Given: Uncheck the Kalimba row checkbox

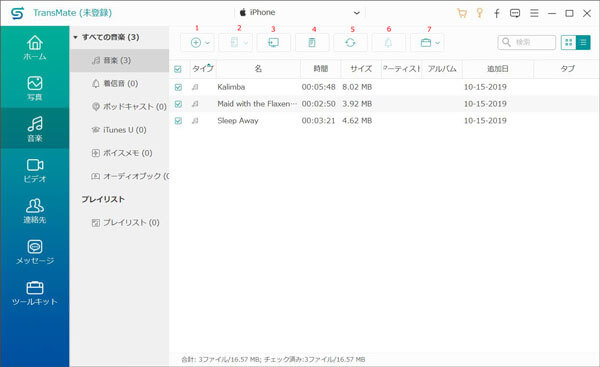Looking at the screenshot, I should pyautogui.click(x=178, y=87).
